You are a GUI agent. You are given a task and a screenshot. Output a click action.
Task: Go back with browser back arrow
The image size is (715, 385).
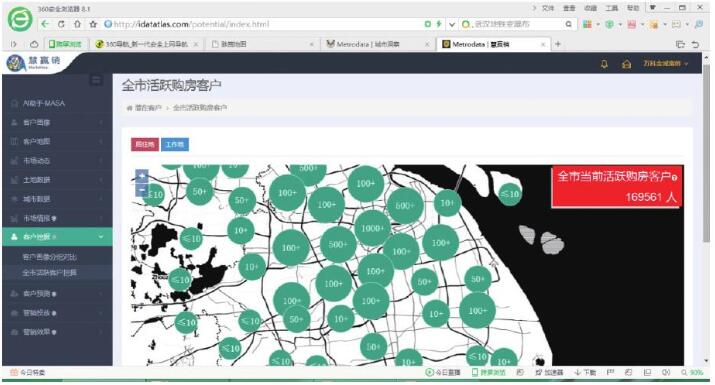[45, 24]
